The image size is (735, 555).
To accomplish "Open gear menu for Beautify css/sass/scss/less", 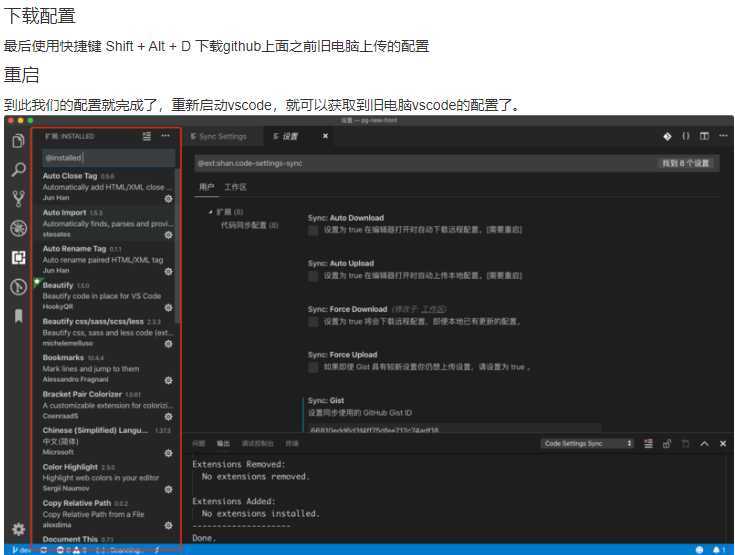I will [x=168, y=344].
